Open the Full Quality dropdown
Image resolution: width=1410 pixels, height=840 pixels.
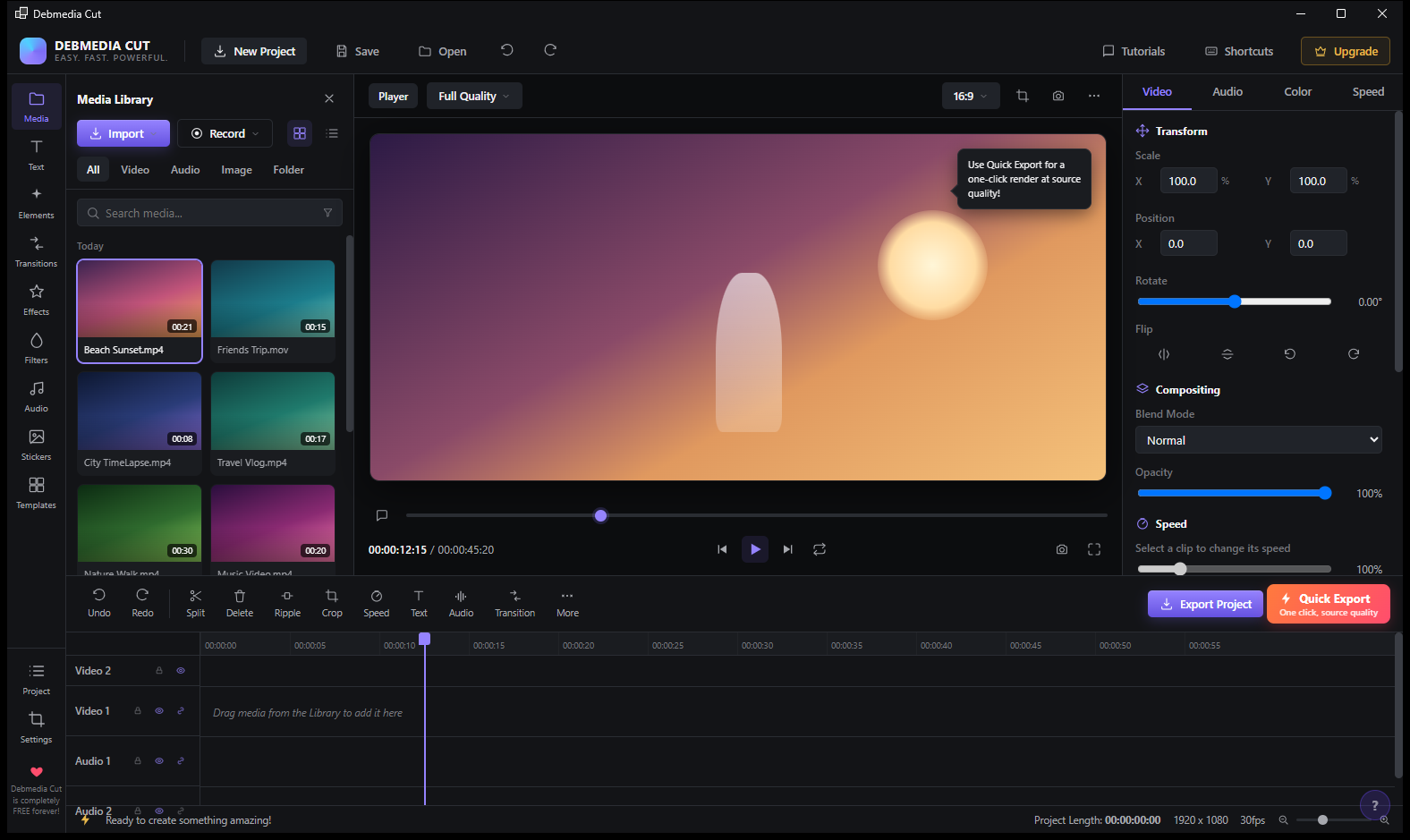(474, 96)
